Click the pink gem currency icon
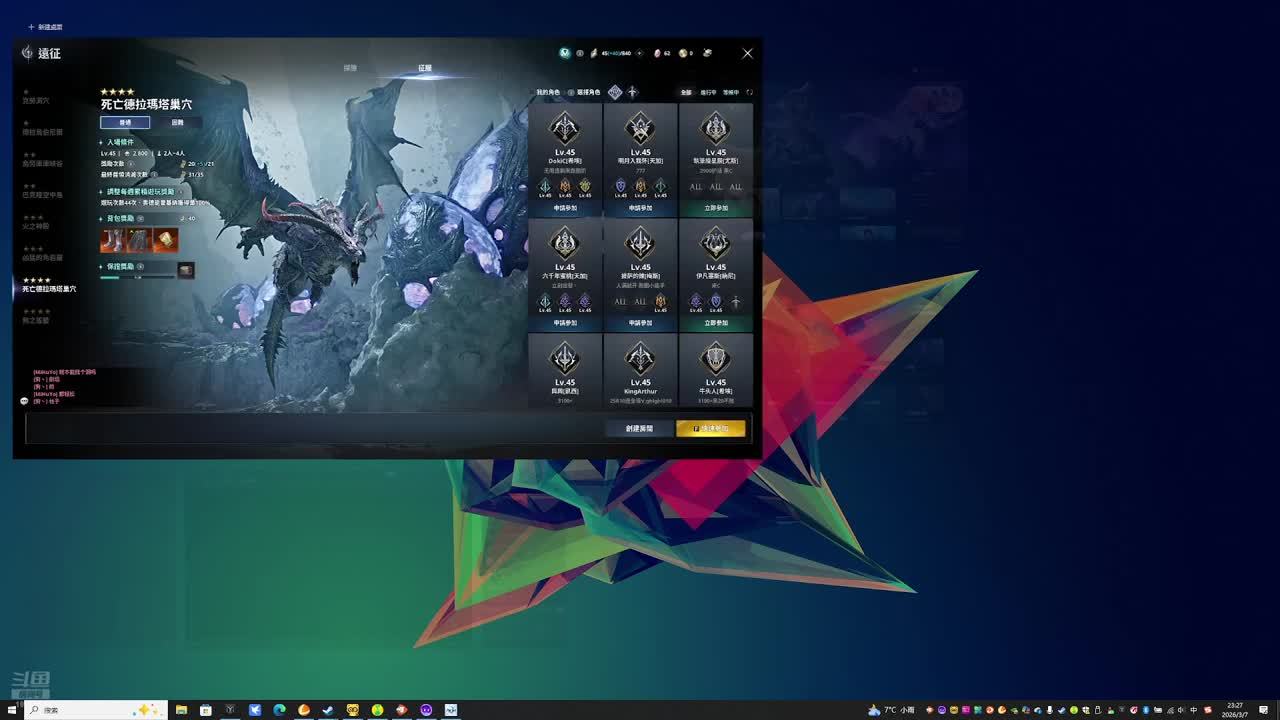1280x720 pixels. pyautogui.click(x=657, y=53)
